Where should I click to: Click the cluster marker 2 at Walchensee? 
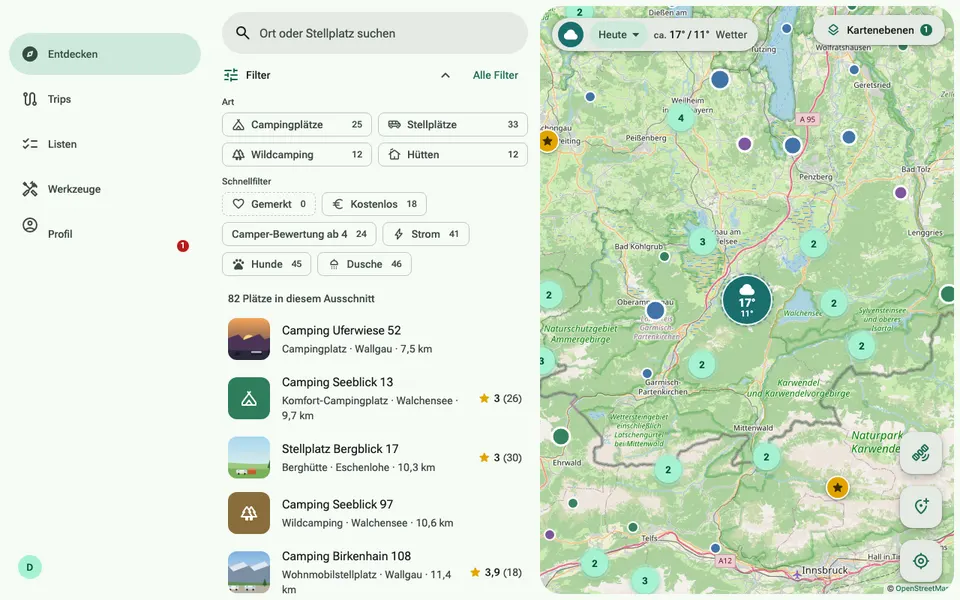coord(833,303)
